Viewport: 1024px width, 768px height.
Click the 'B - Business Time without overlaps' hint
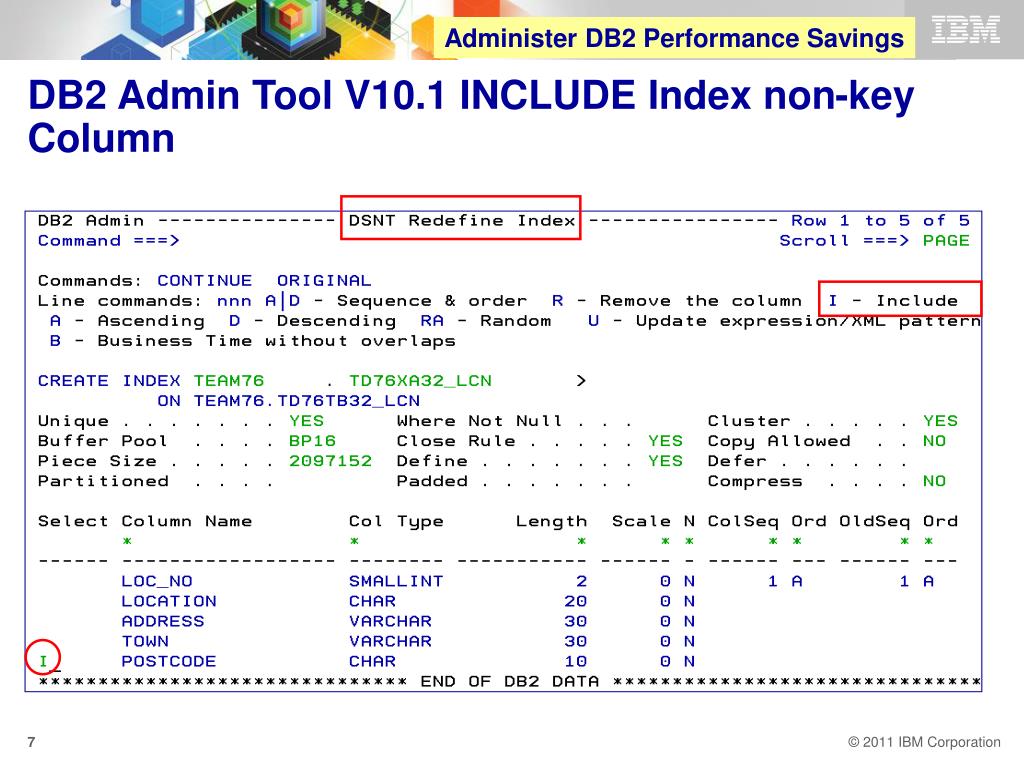point(253,341)
